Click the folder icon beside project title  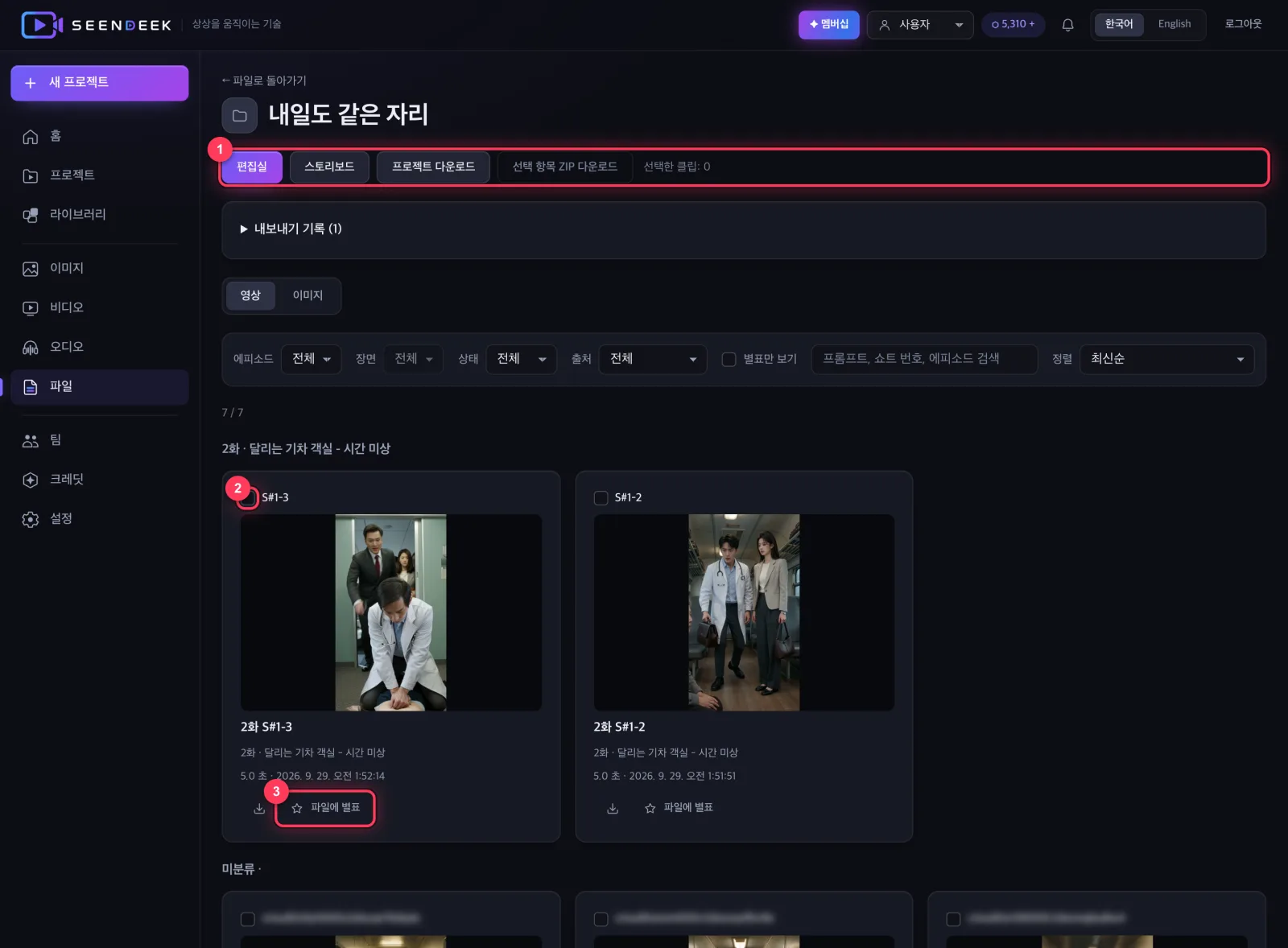240,115
